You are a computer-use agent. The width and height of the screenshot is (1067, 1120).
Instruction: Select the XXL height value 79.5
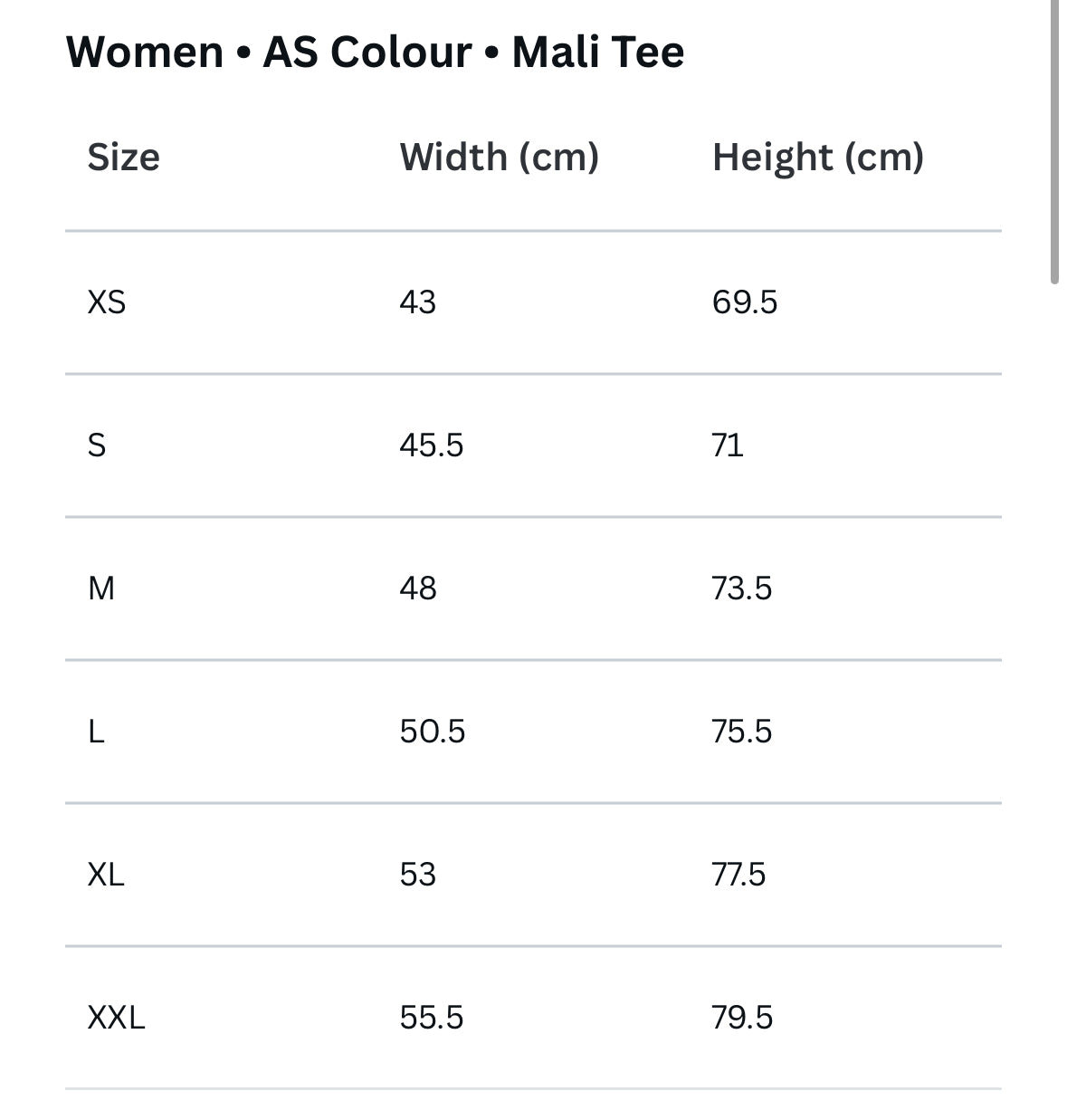[742, 1018]
